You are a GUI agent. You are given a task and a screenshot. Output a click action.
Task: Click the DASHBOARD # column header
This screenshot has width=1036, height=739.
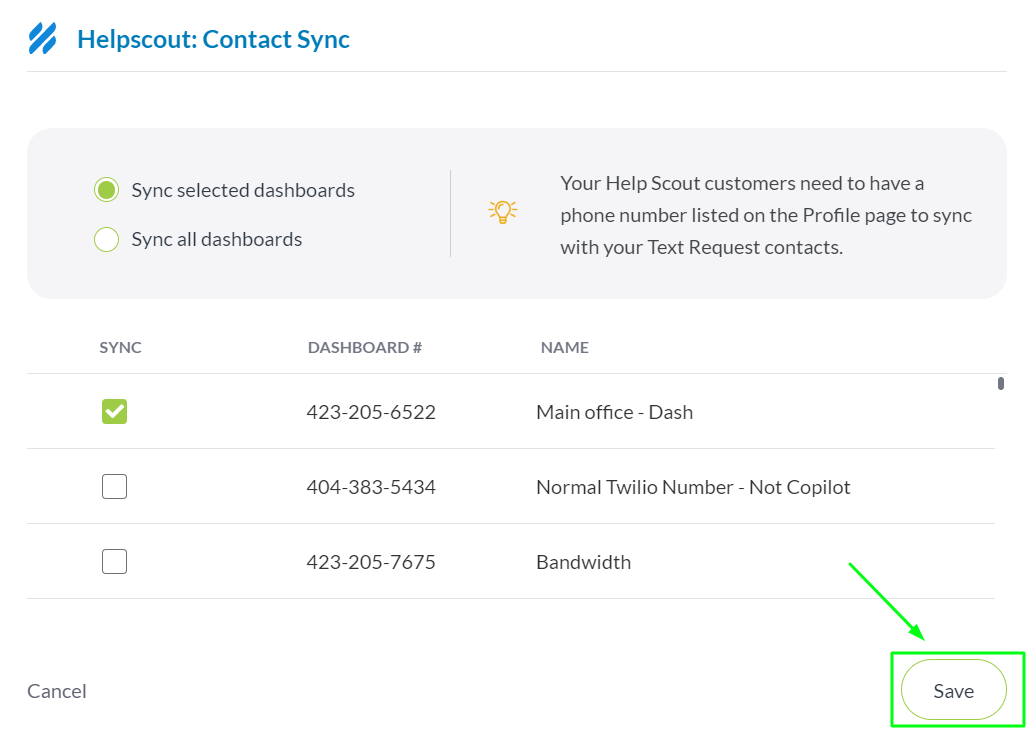[x=364, y=348]
